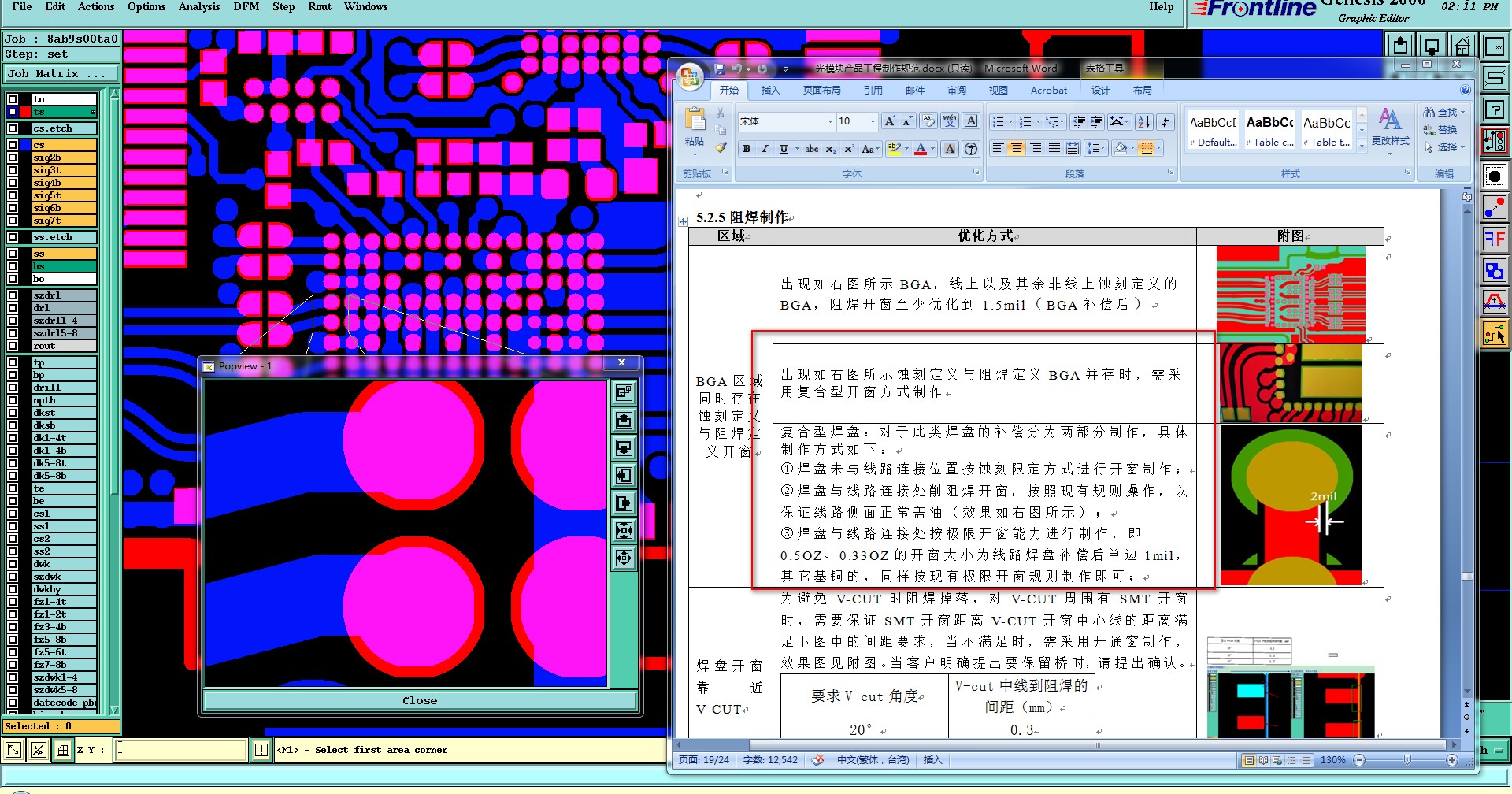Center-align the paragraph text
This screenshot has width=1512, height=794.
tap(1017, 148)
